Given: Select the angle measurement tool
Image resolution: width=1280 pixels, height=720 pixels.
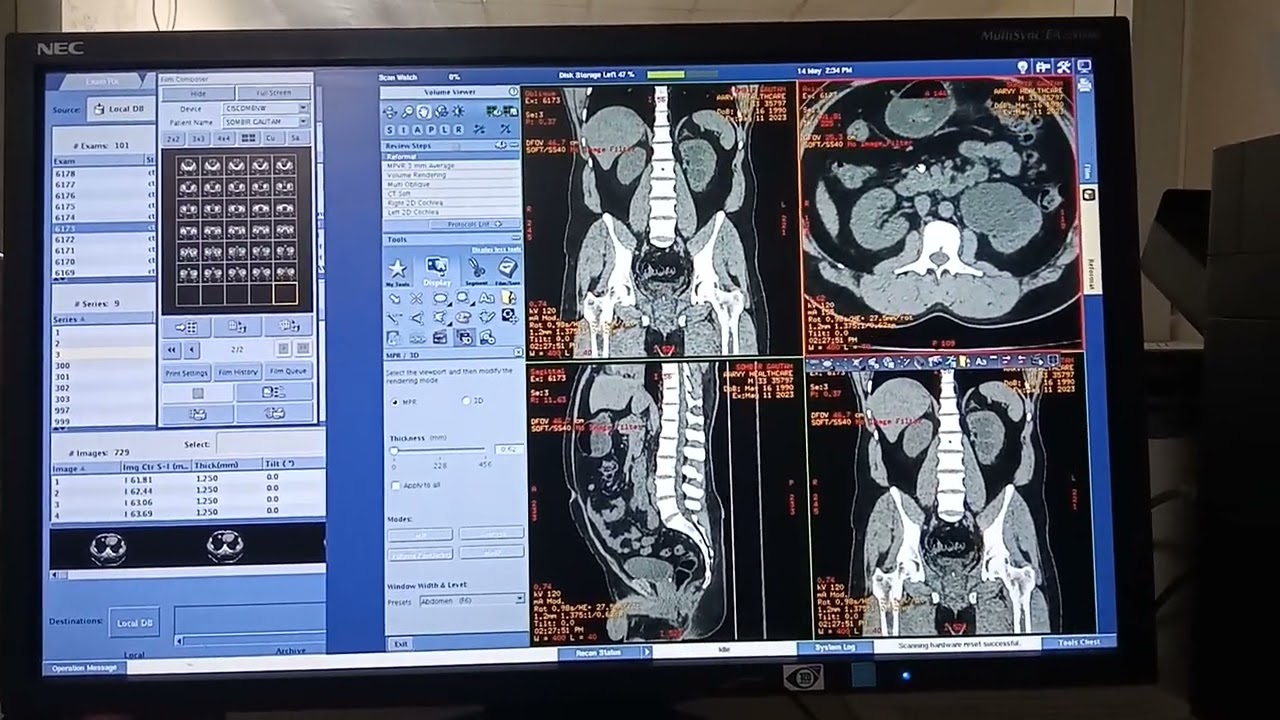Looking at the screenshot, I should pos(416,317).
